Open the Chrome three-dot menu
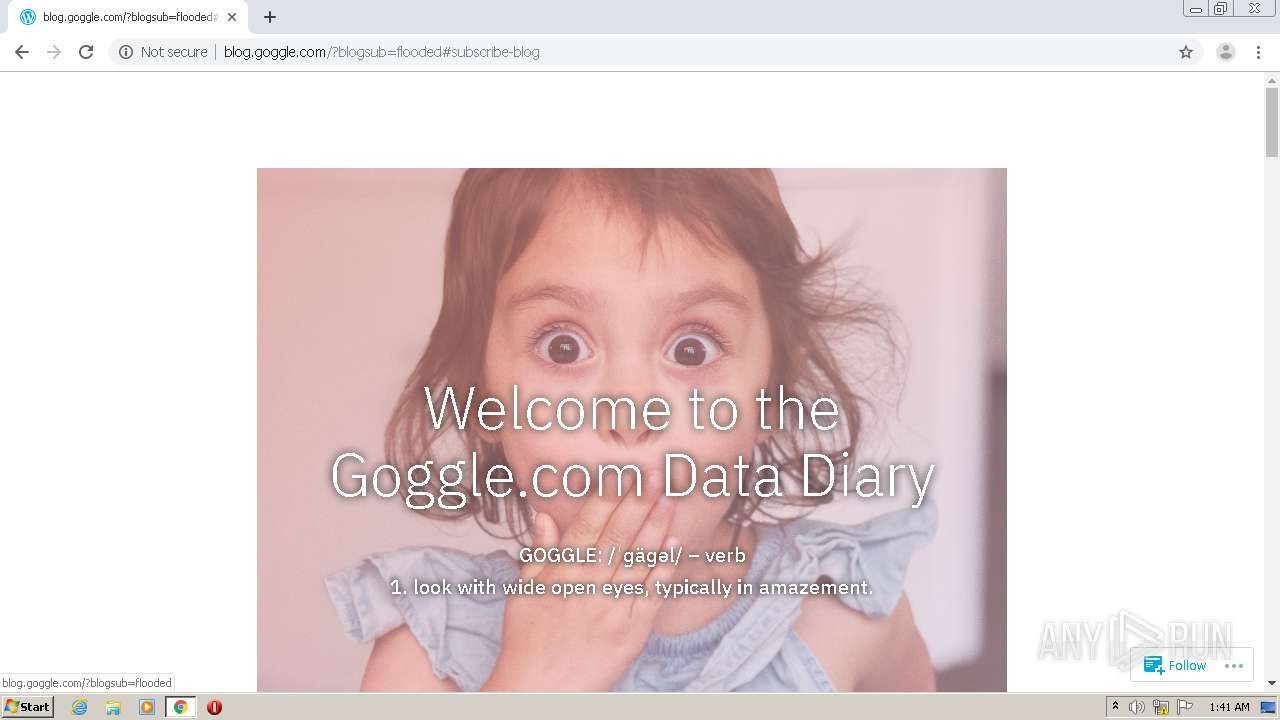The image size is (1280, 720). point(1258,52)
